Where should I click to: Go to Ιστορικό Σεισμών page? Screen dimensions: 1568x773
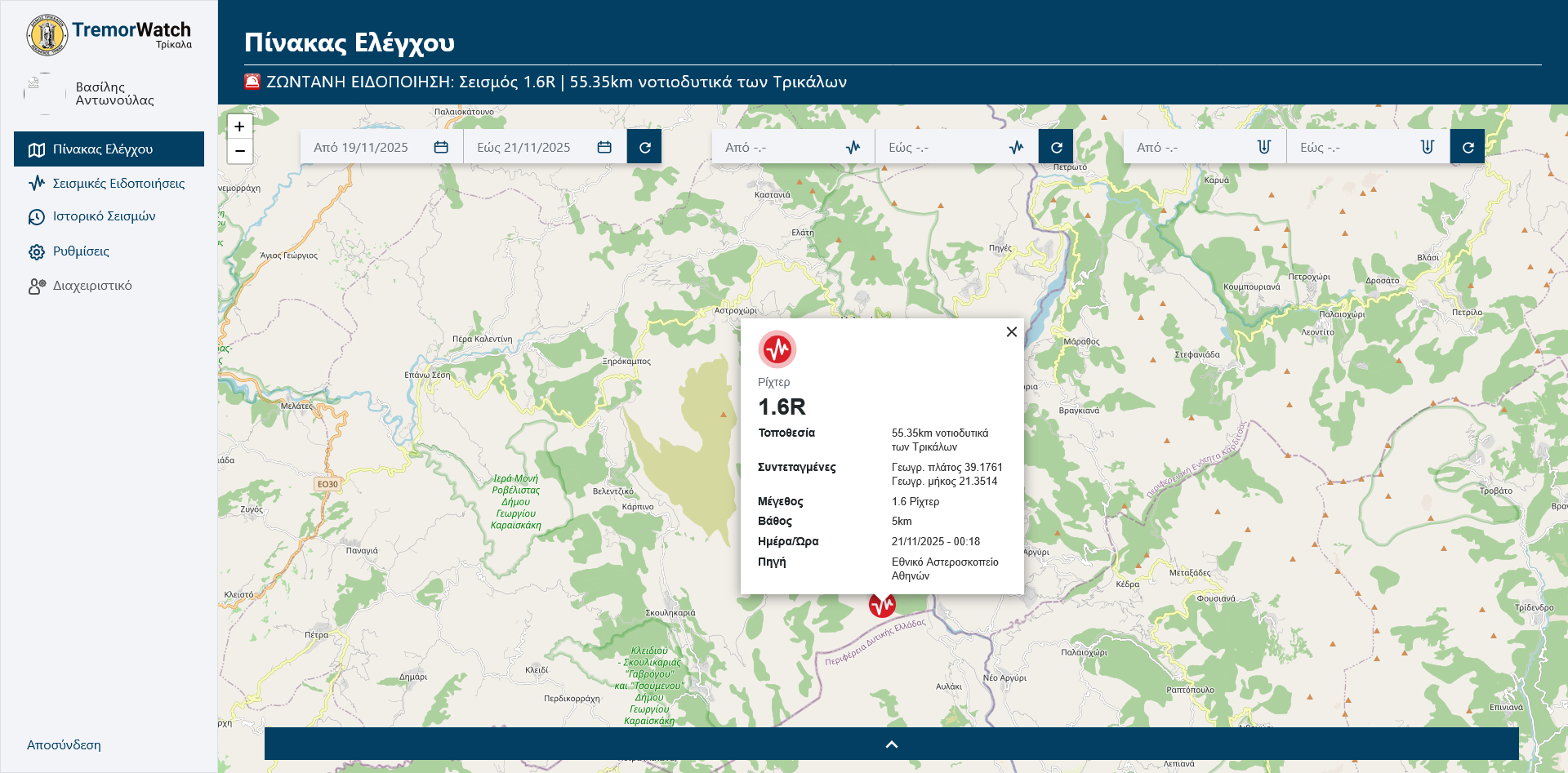pos(104,216)
